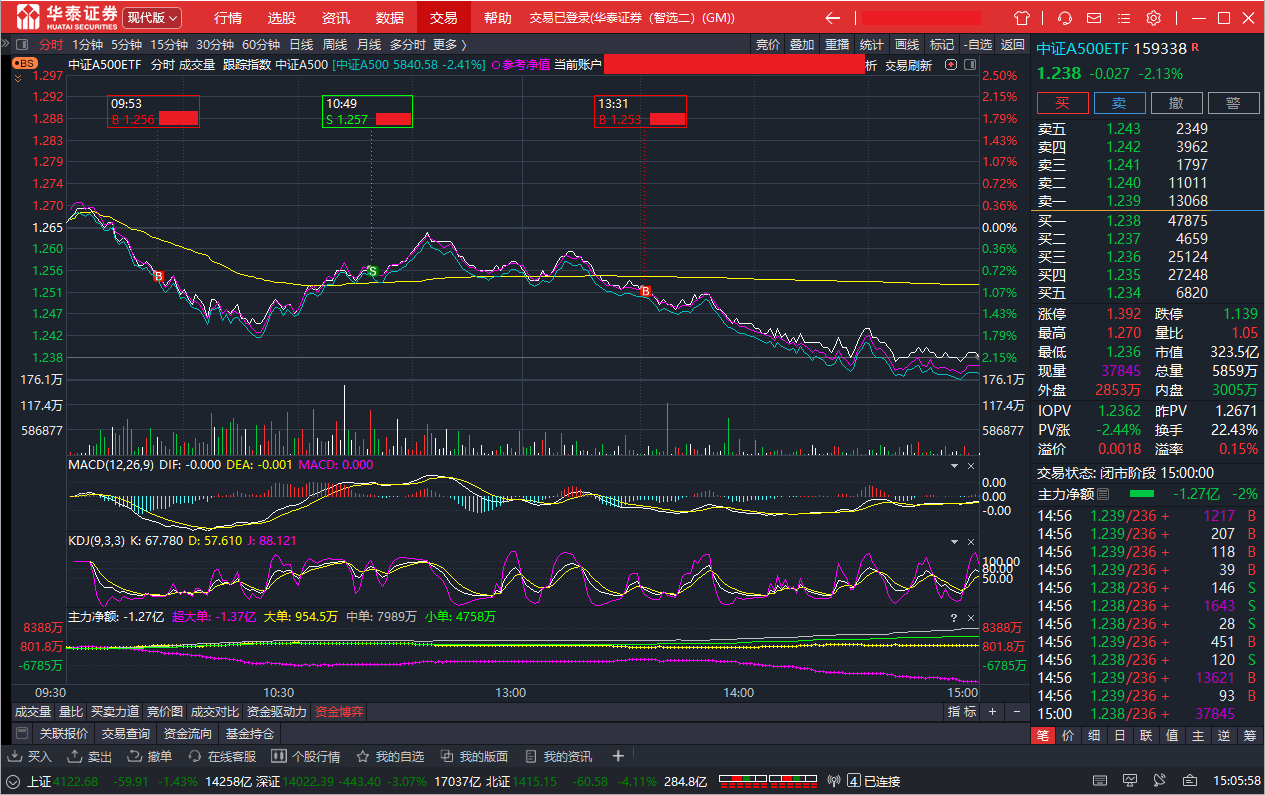This screenshot has height=795, width=1265.
Task: Click the S sell marker on chart
Action: [x=372, y=271]
